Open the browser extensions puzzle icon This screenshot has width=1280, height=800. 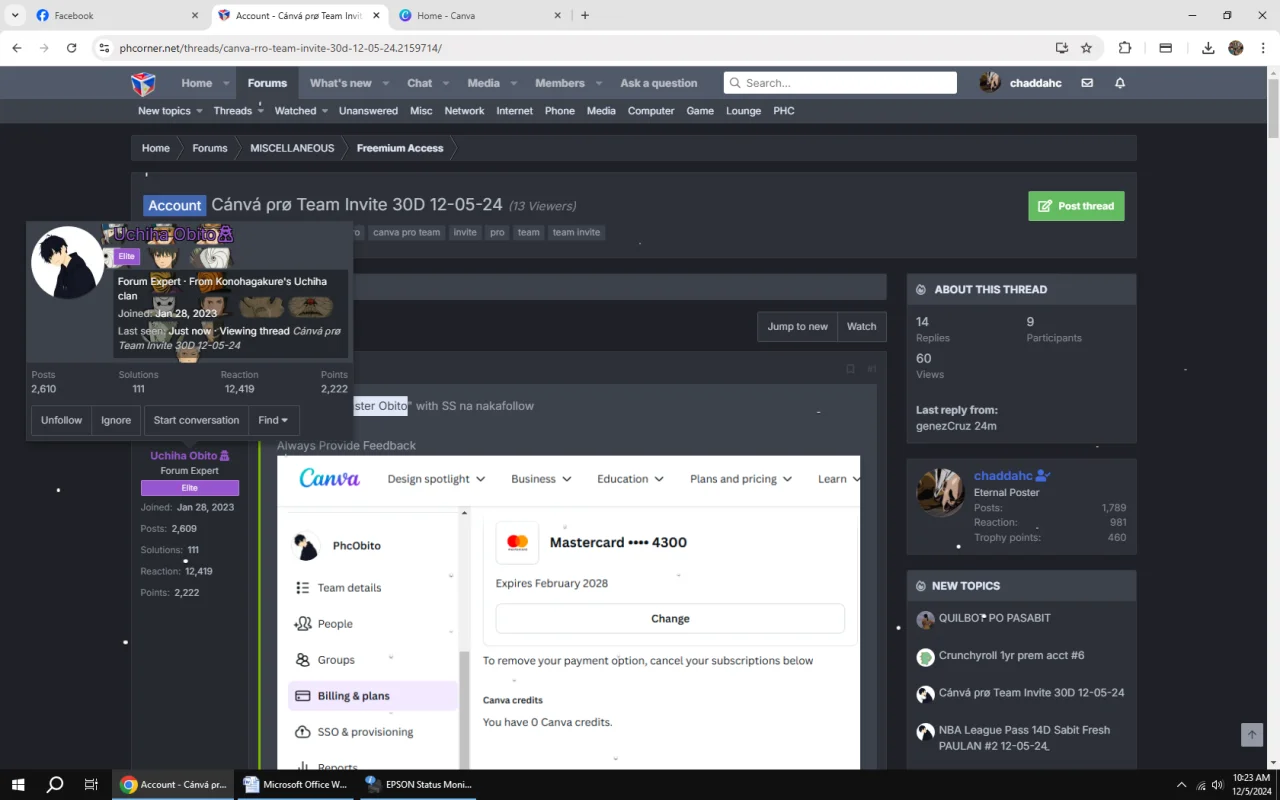pyautogui.click(x=1125, y=47)
